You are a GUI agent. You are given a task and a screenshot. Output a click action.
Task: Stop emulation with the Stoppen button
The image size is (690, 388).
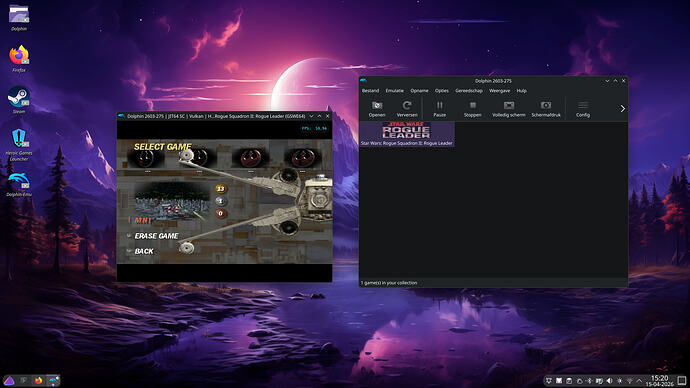click(472, 109)
